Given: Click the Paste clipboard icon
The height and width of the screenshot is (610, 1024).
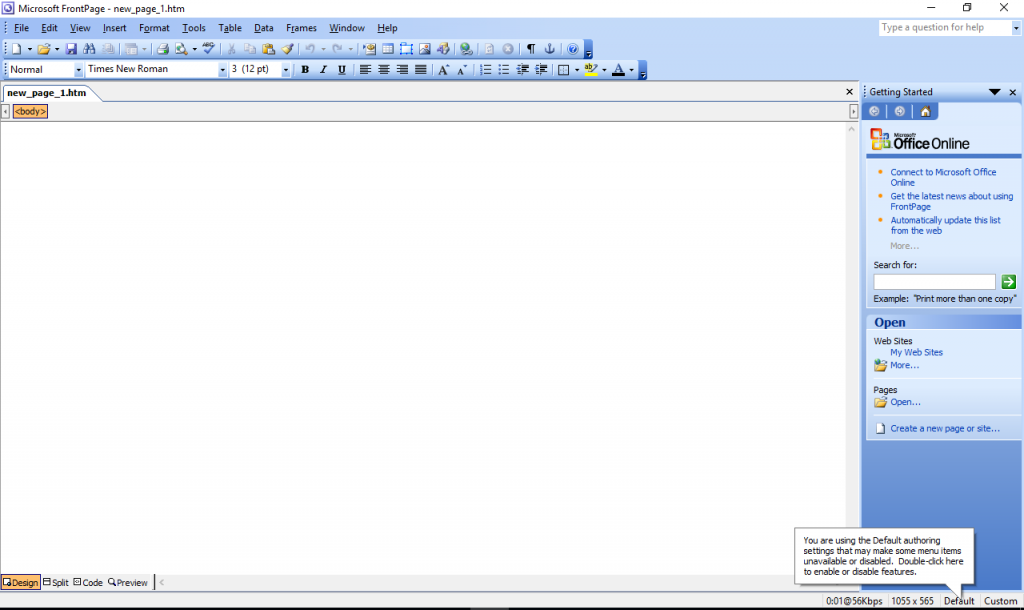Looking at the screenshot, I should 268,49.
